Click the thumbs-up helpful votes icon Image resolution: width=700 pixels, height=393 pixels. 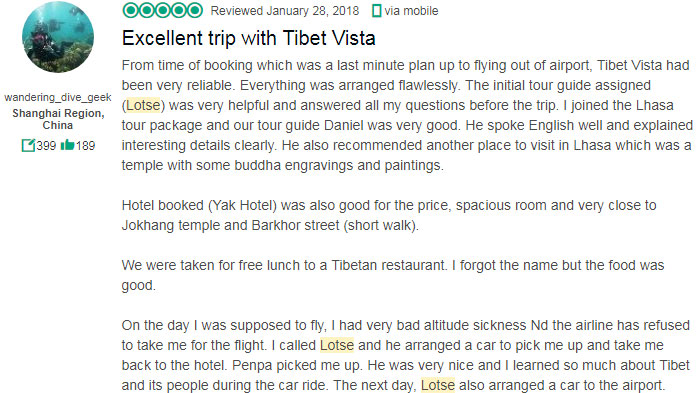(67, 145)
